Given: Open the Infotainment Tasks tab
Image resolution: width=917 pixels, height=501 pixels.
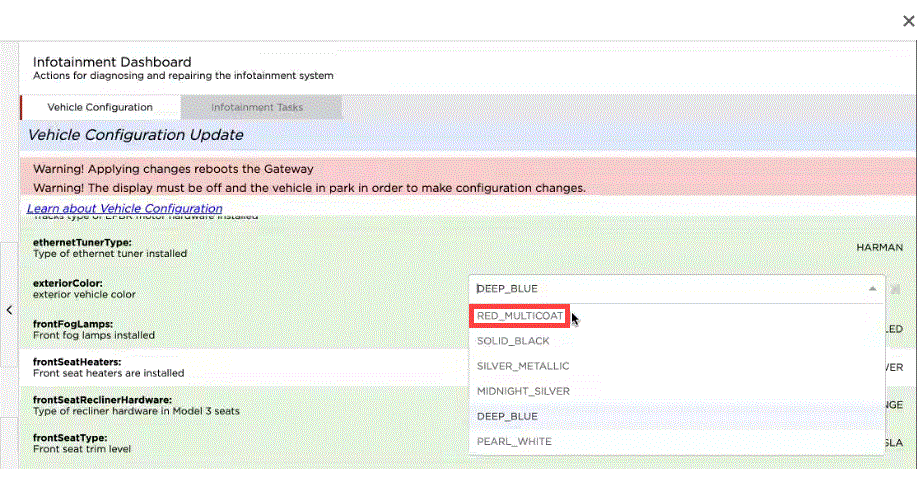Looking at the screenshot, I should (x=257, y=107).
